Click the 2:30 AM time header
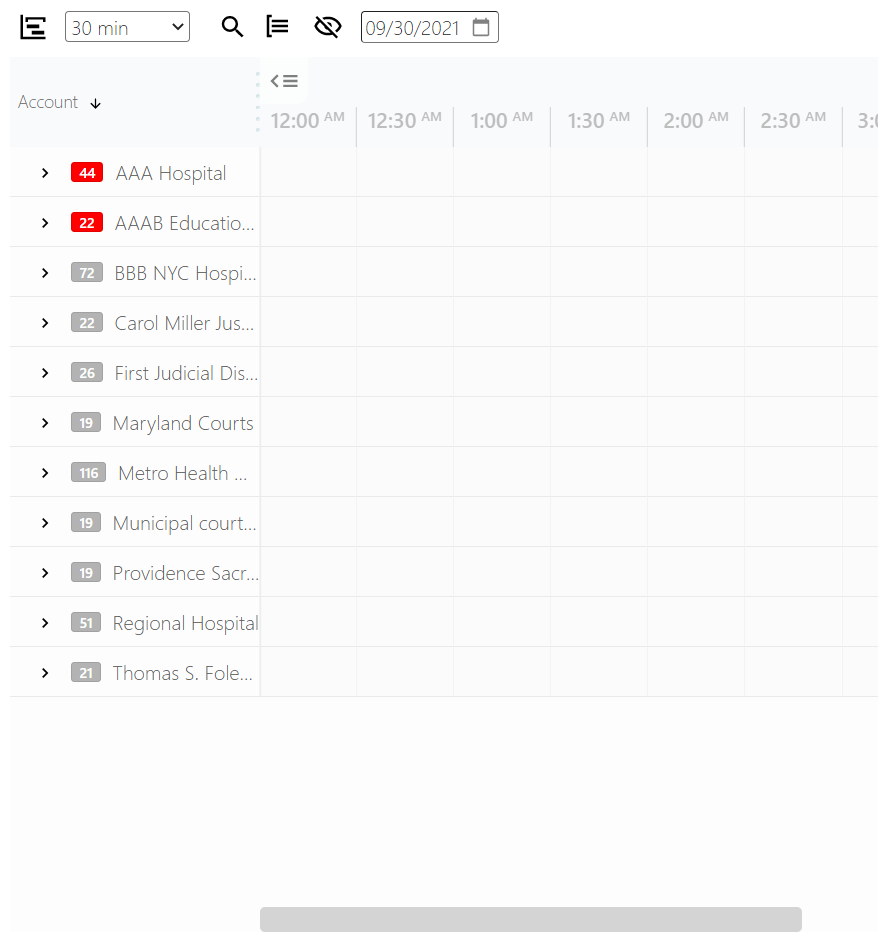The width and height of the screenshot is (878, 937). coord(793,120)
